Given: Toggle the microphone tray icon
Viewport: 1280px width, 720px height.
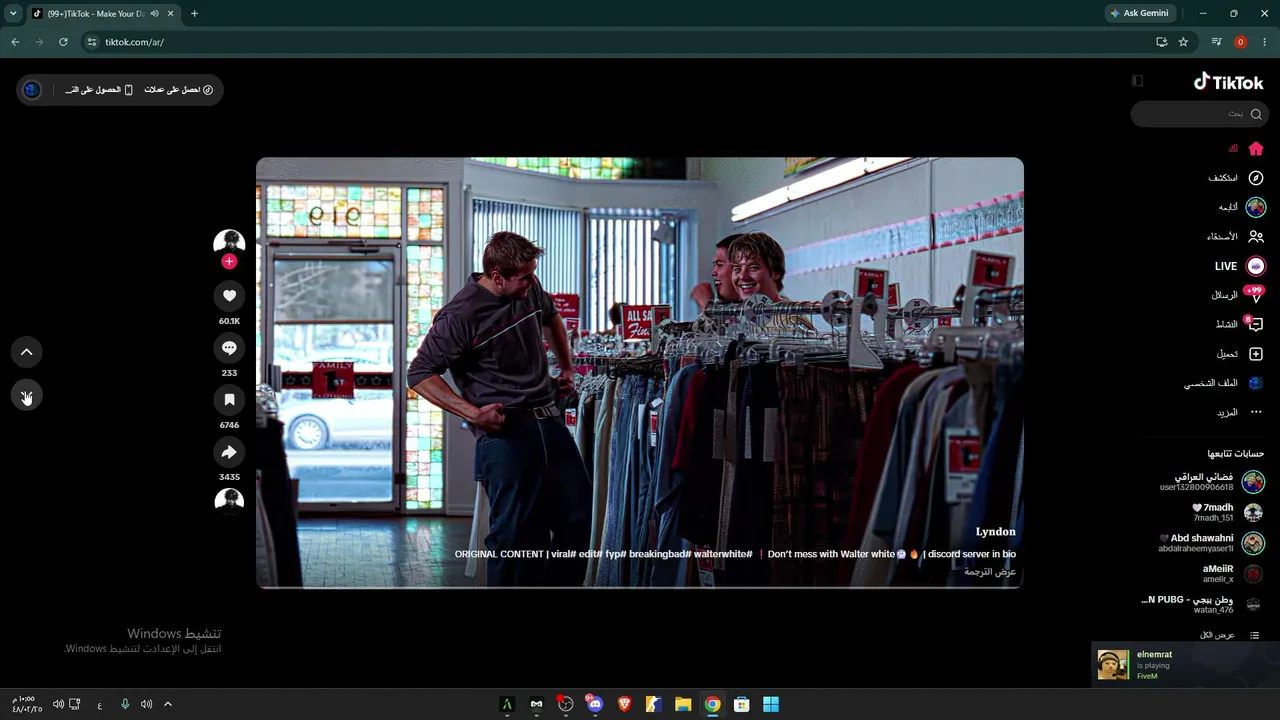Looking at the screenshot, I should [125, 704].
